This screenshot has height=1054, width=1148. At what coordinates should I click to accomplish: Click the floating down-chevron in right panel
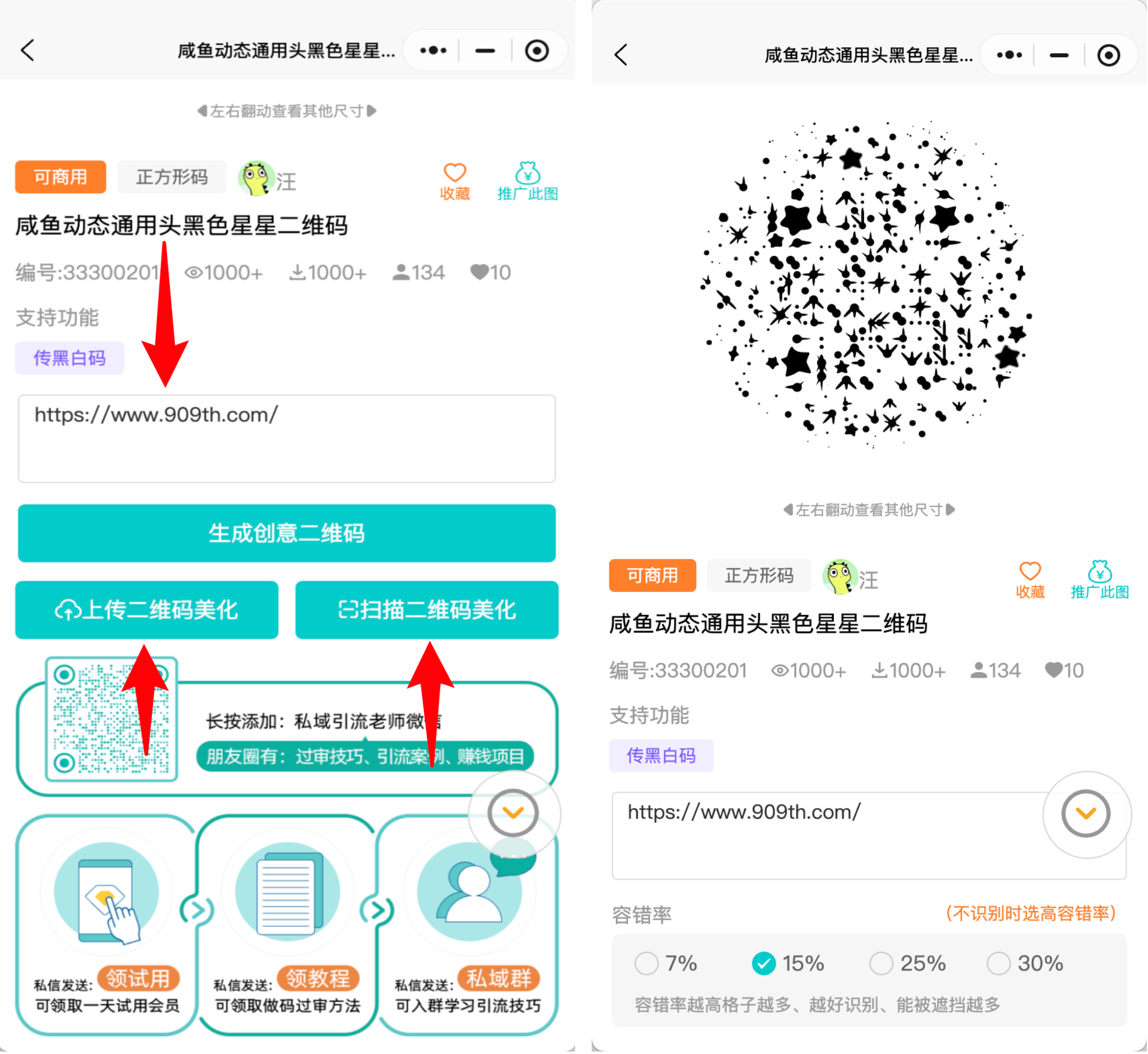click(1086, 814)
